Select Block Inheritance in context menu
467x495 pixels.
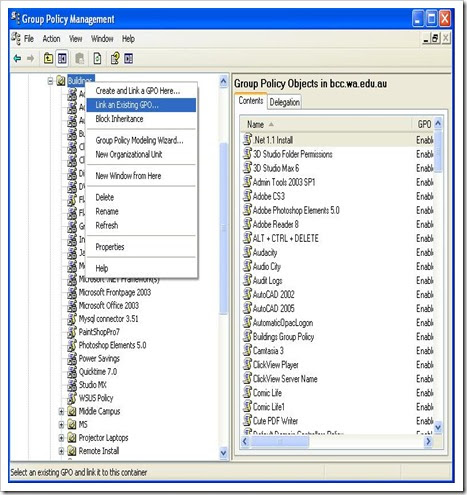click(141, 119)
